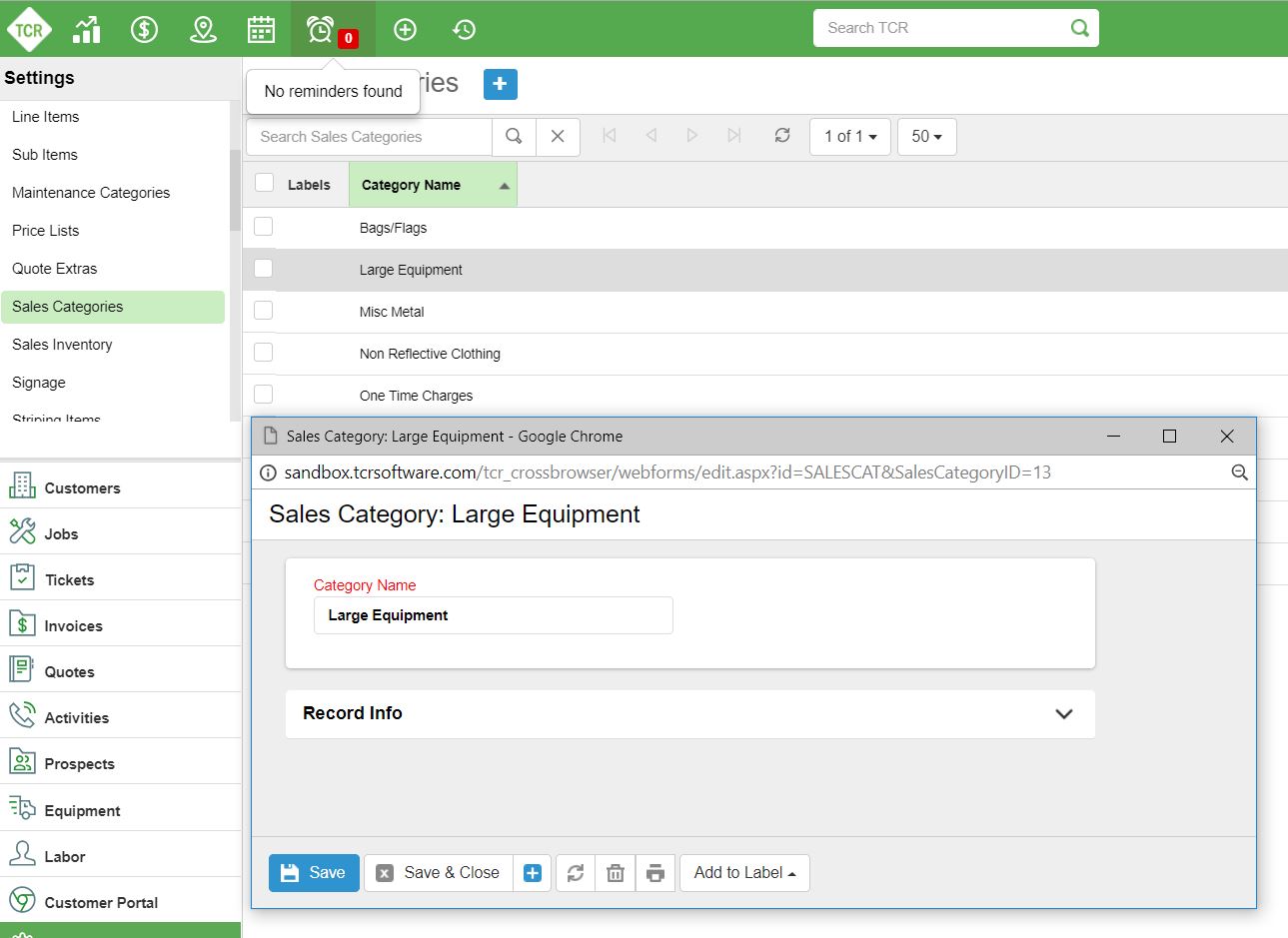This screenshot has height=938, width=1288.
Task: Check the Bags/Flags row checkbox
Action: coord(264,227)
